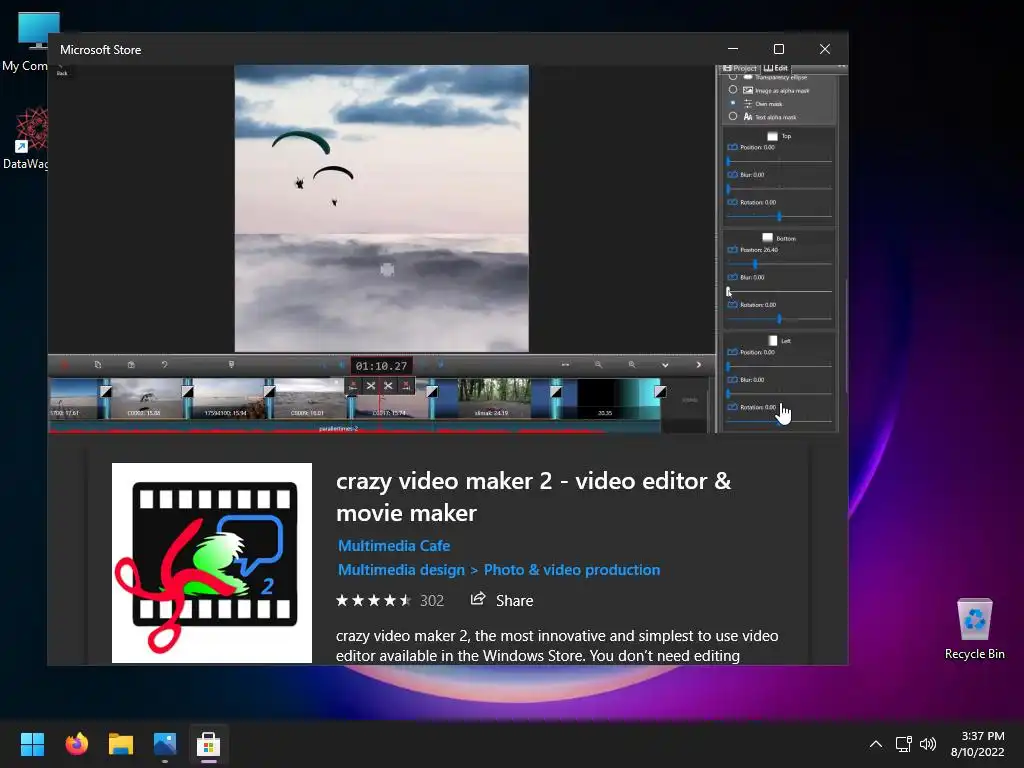Click the parallettimes-2 audio track
This screenshot has height=768, width=1024.
[355, 428]
